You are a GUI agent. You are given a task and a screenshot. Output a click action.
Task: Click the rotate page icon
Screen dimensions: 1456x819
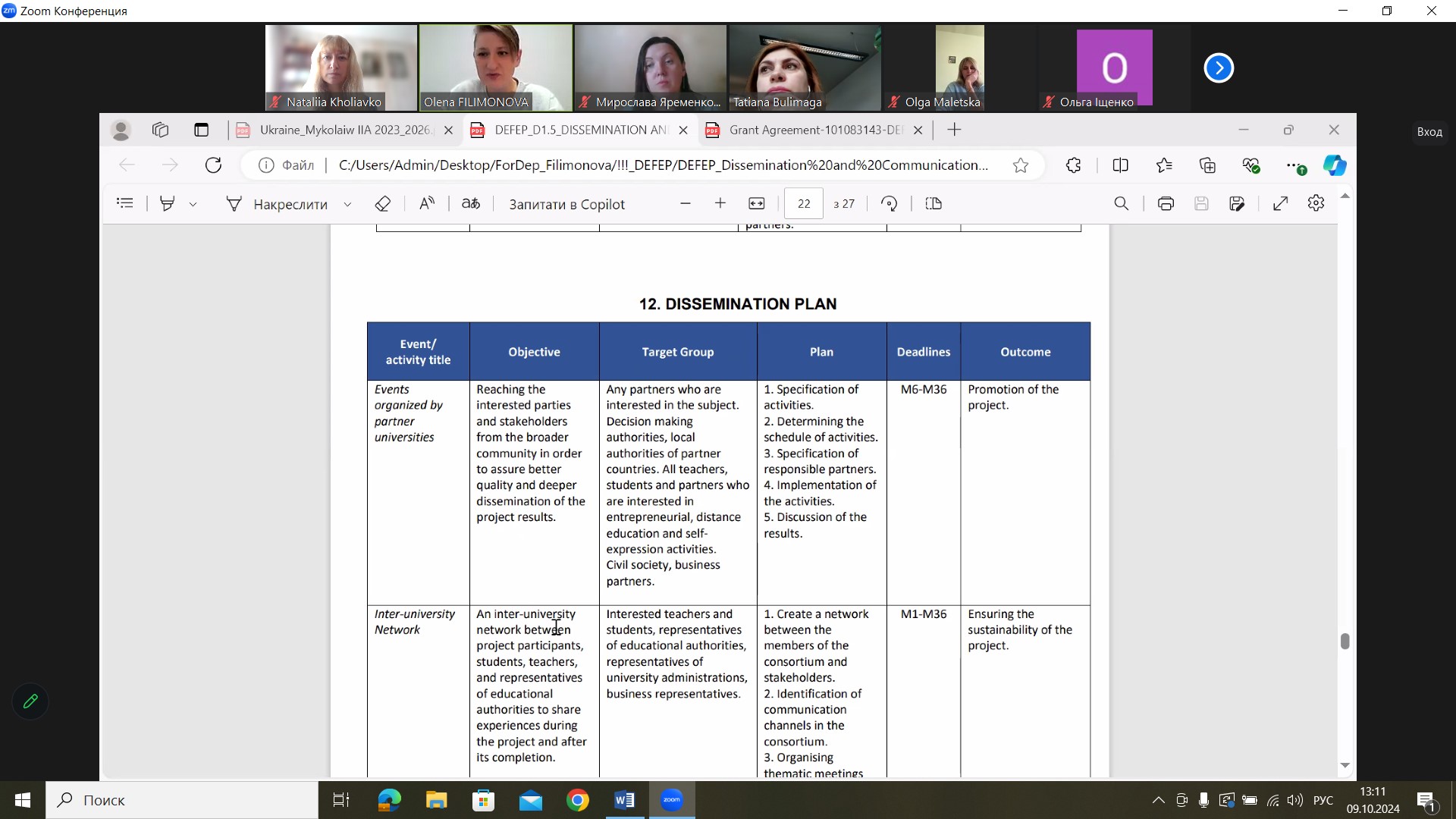(x=890, y=203)
